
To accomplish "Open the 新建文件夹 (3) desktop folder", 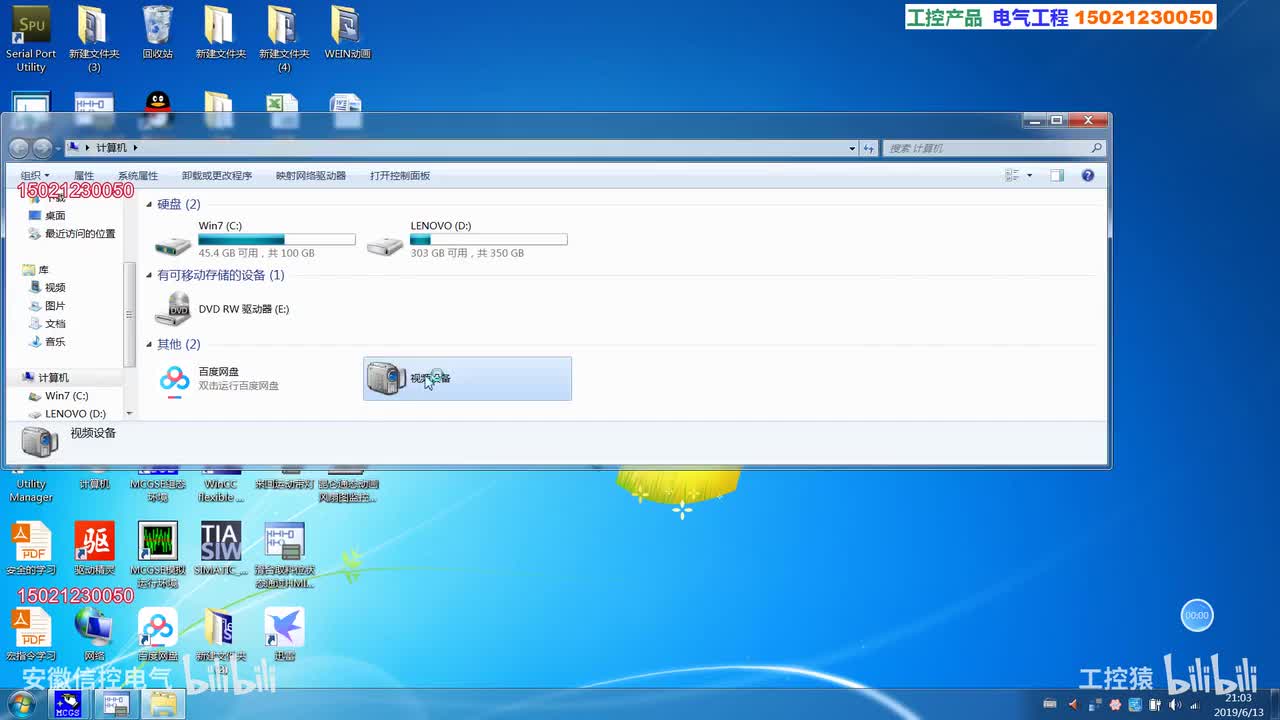I will click(94, 40).
